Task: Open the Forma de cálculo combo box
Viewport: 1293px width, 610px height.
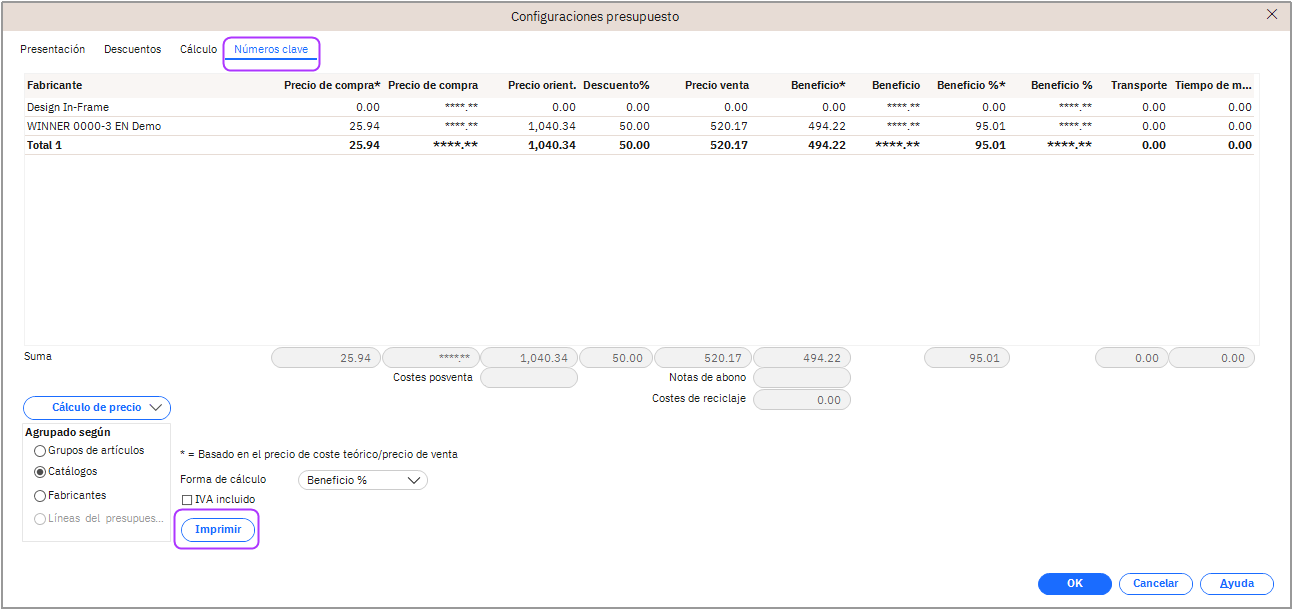Action: tap(362, 480)
